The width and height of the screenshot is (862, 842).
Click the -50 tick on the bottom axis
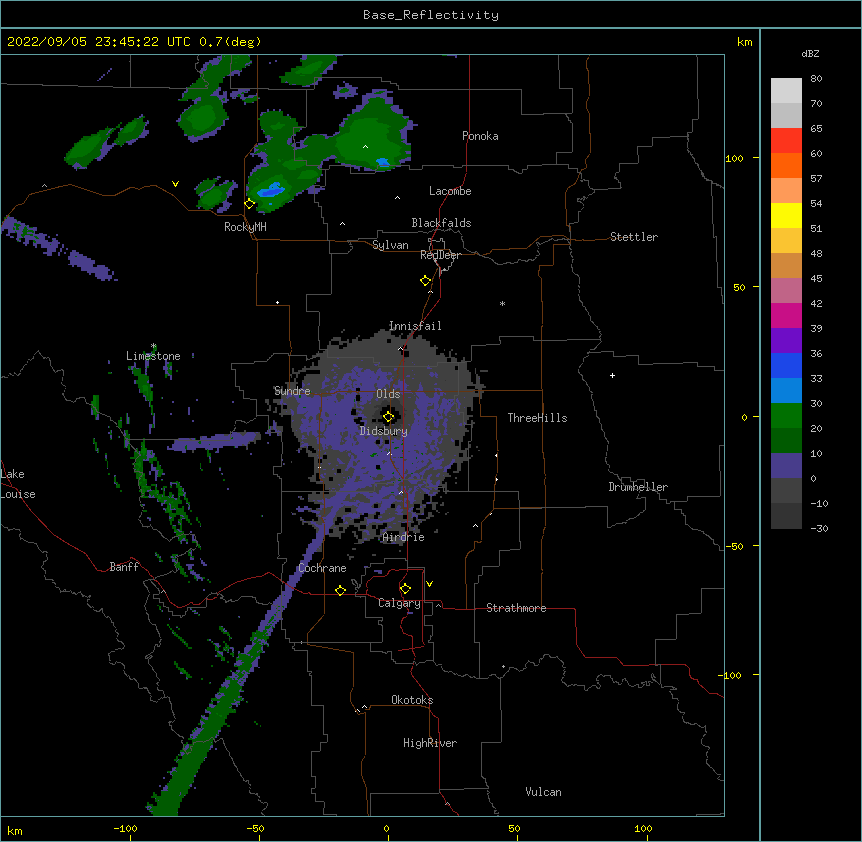[255, 828]
